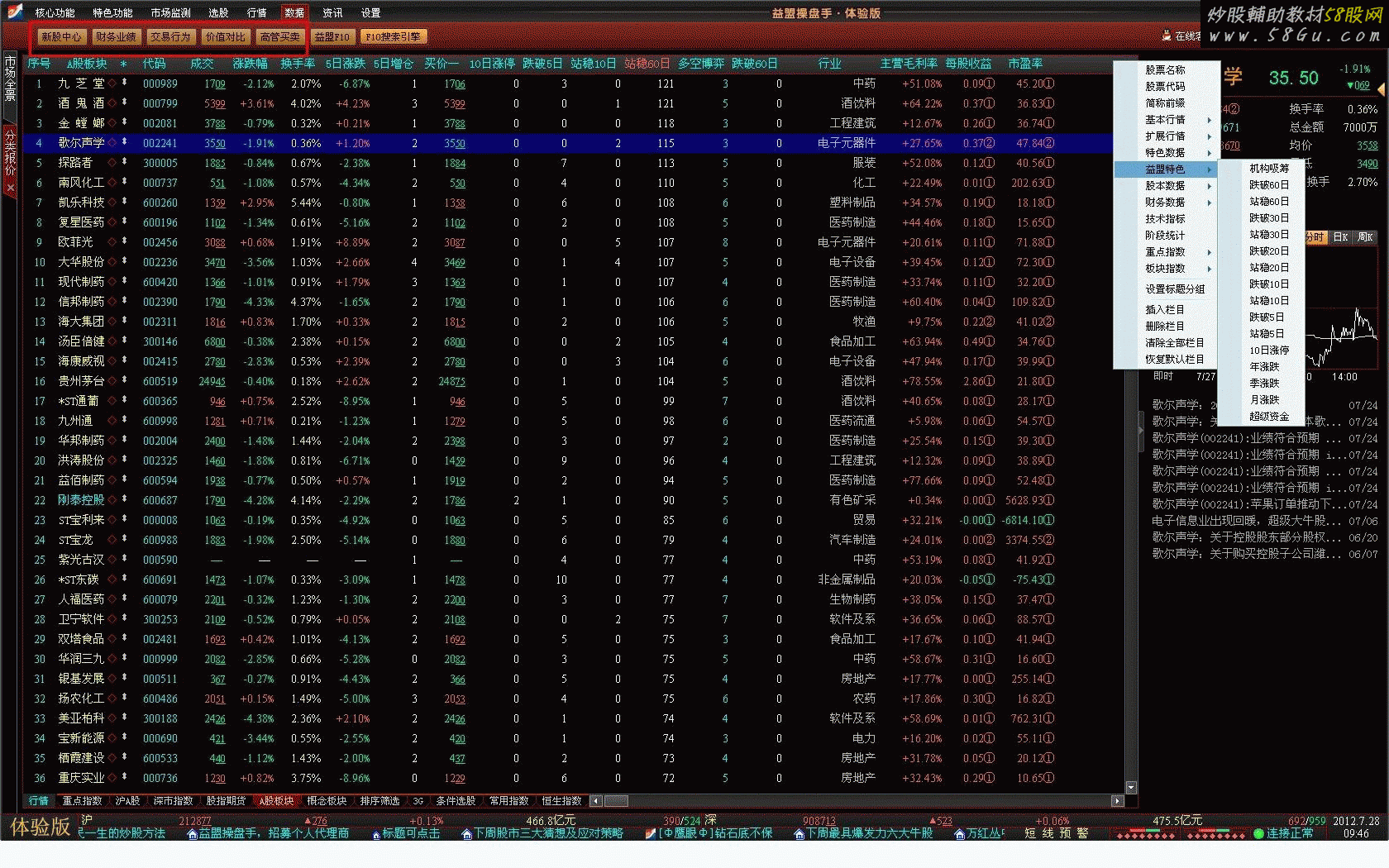Click the home icon before 标题可点击 ticker
Viewport: 1389px width, 868px height.
tap(375, 834)
